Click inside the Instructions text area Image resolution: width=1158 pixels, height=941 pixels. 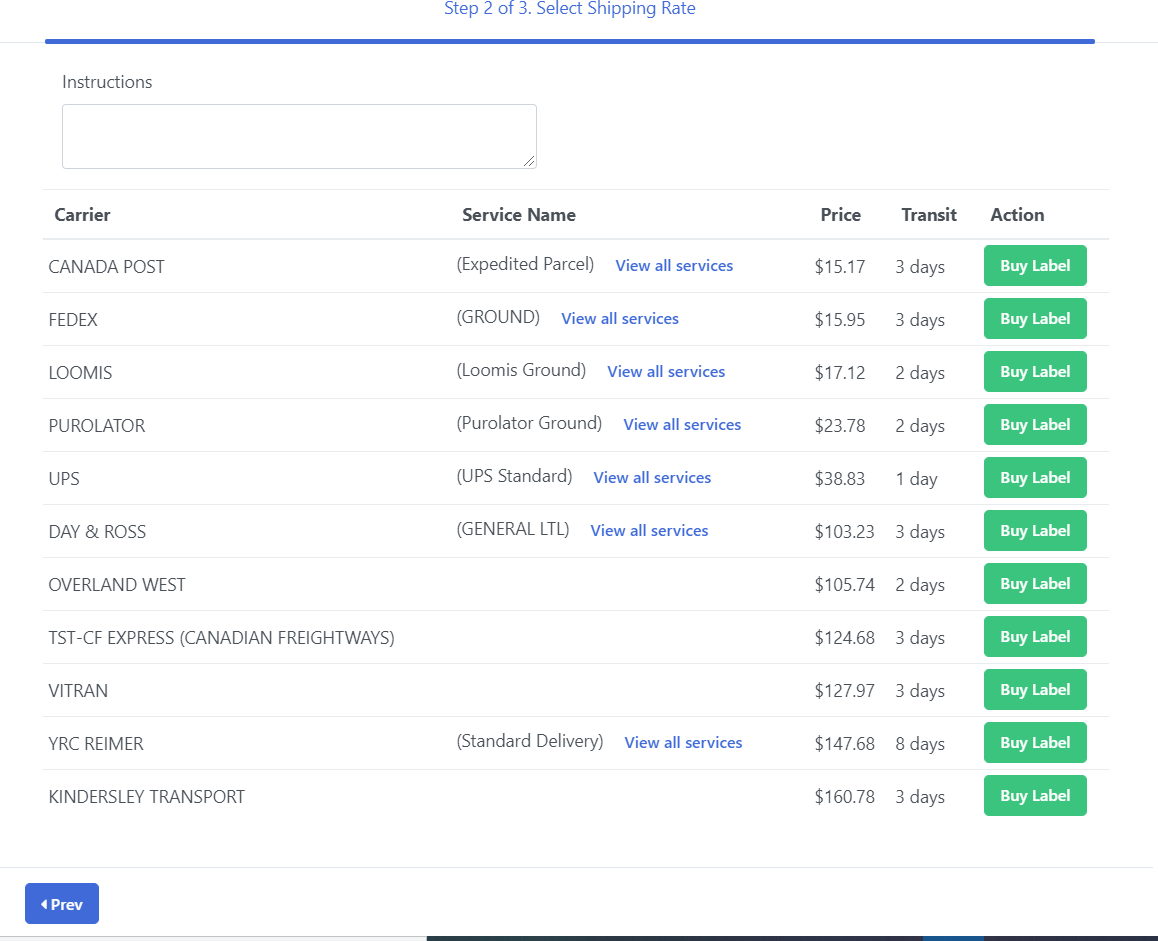click(x=299, y=136)
